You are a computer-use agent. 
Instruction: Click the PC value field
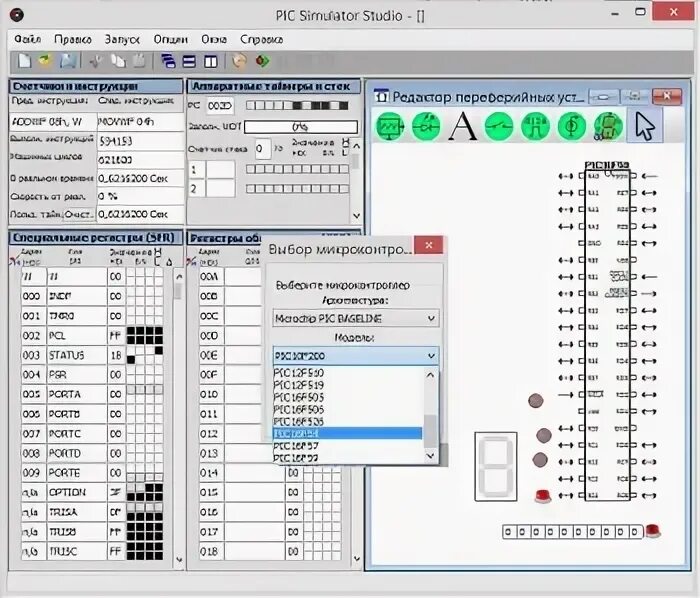click(x=220, y=106)
